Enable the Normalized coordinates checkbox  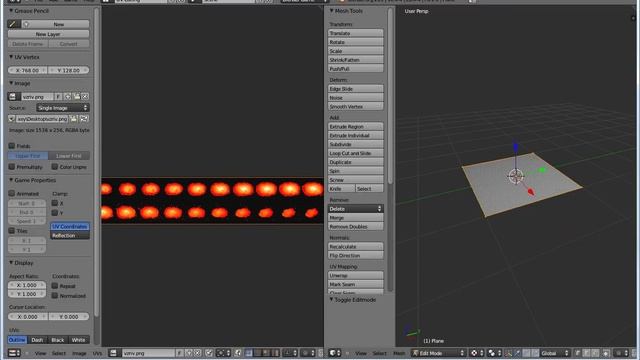(55, 296)
